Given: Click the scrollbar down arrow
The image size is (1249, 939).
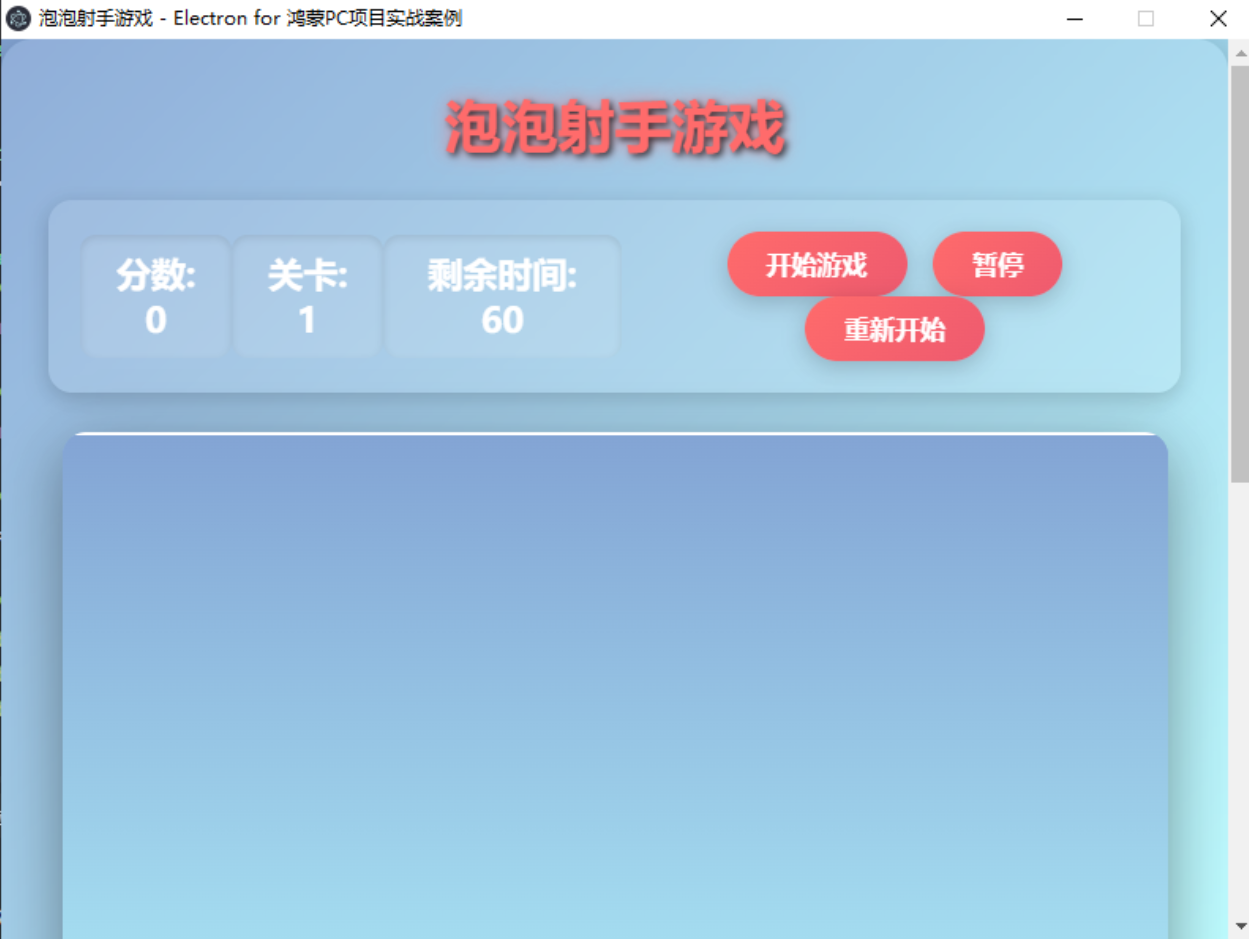Looking at the screenshot, I should (x=1239, y=926).
